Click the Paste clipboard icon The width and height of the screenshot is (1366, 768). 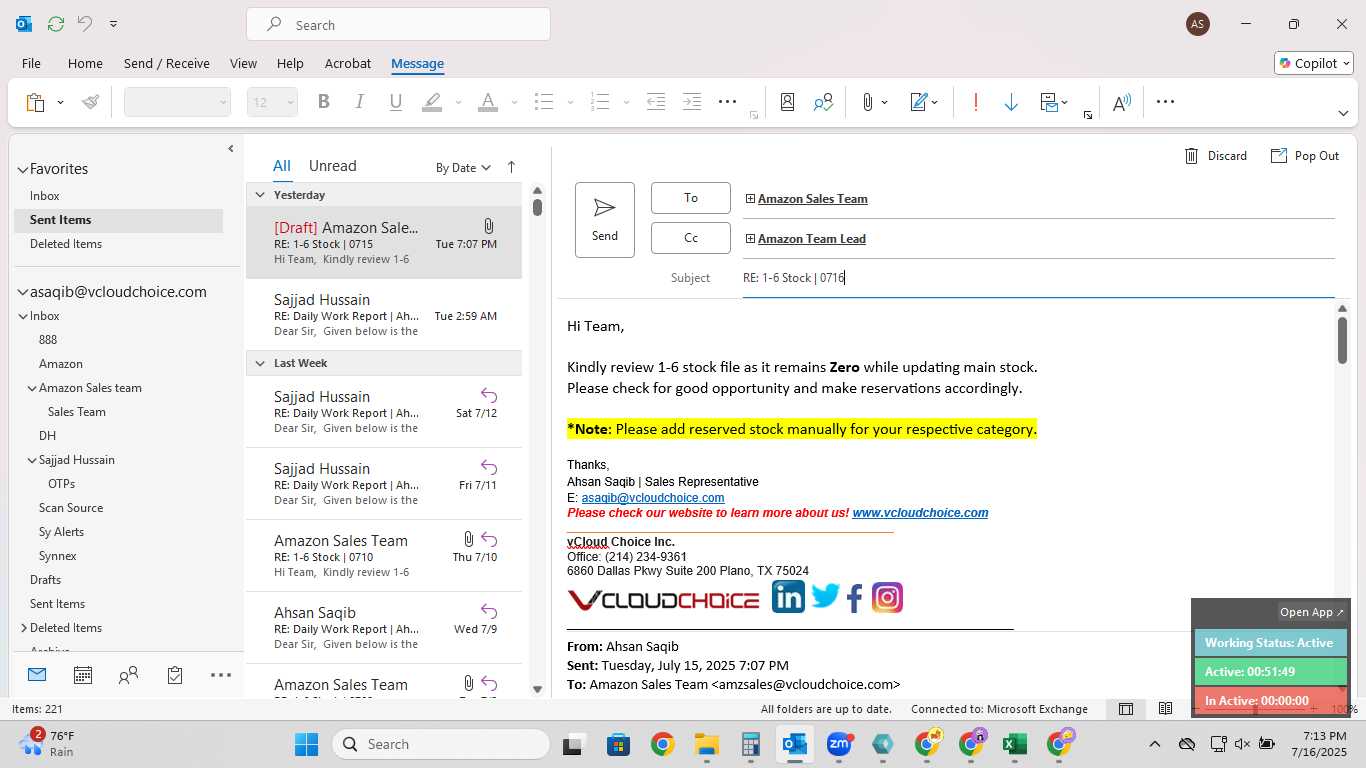click(35, 102)
